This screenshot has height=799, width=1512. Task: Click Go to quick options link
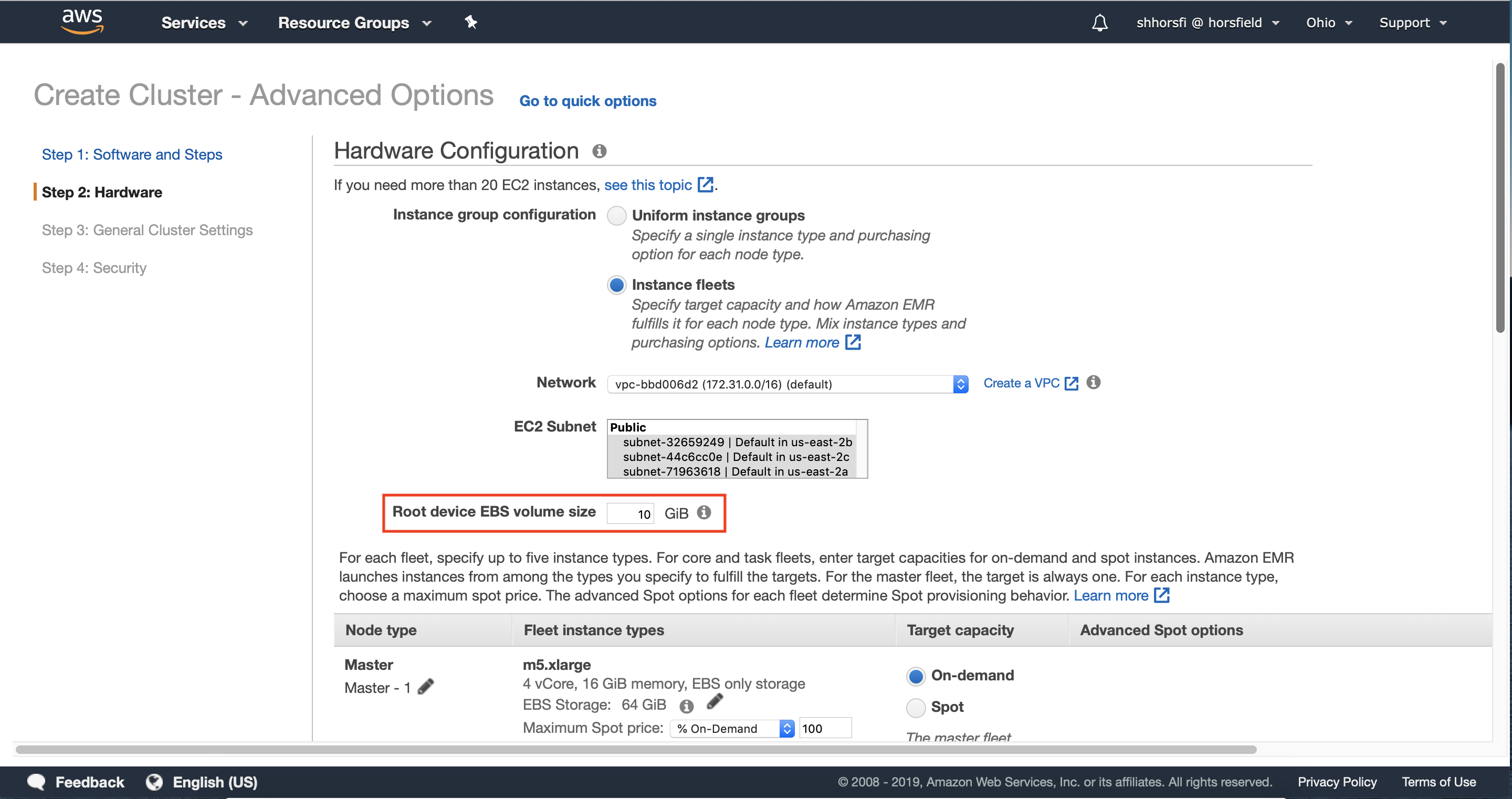point(587,101)
